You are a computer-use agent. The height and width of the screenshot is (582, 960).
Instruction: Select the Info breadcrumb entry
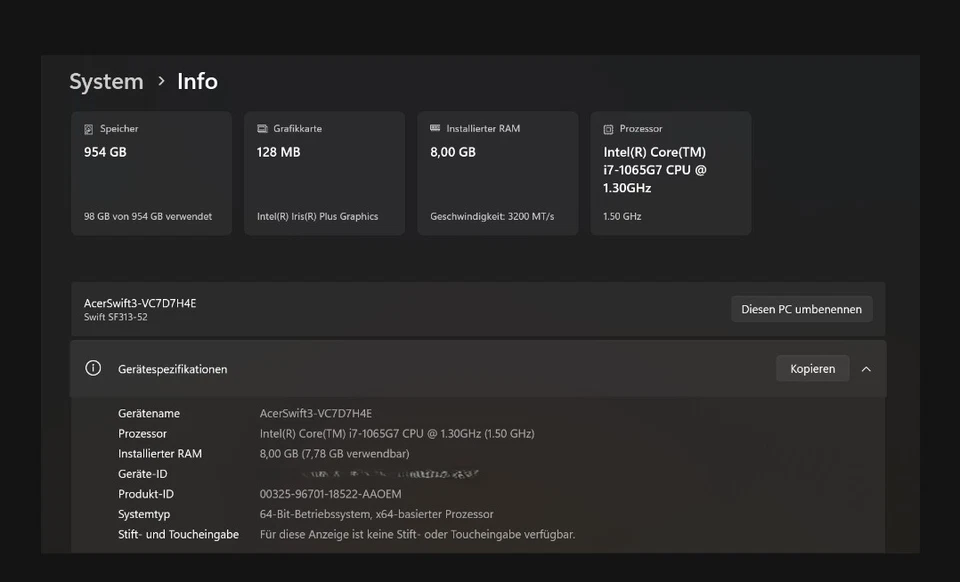click(x=197, y=81)
